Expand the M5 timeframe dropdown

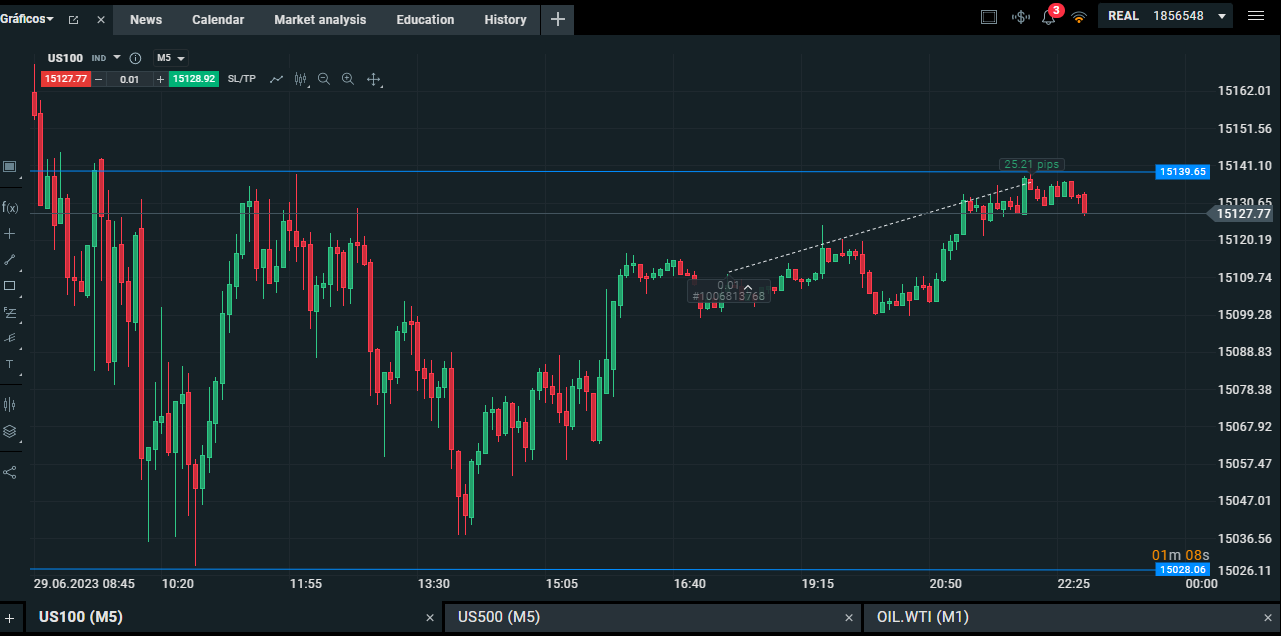pyautogui.click(x=170, y=58)
